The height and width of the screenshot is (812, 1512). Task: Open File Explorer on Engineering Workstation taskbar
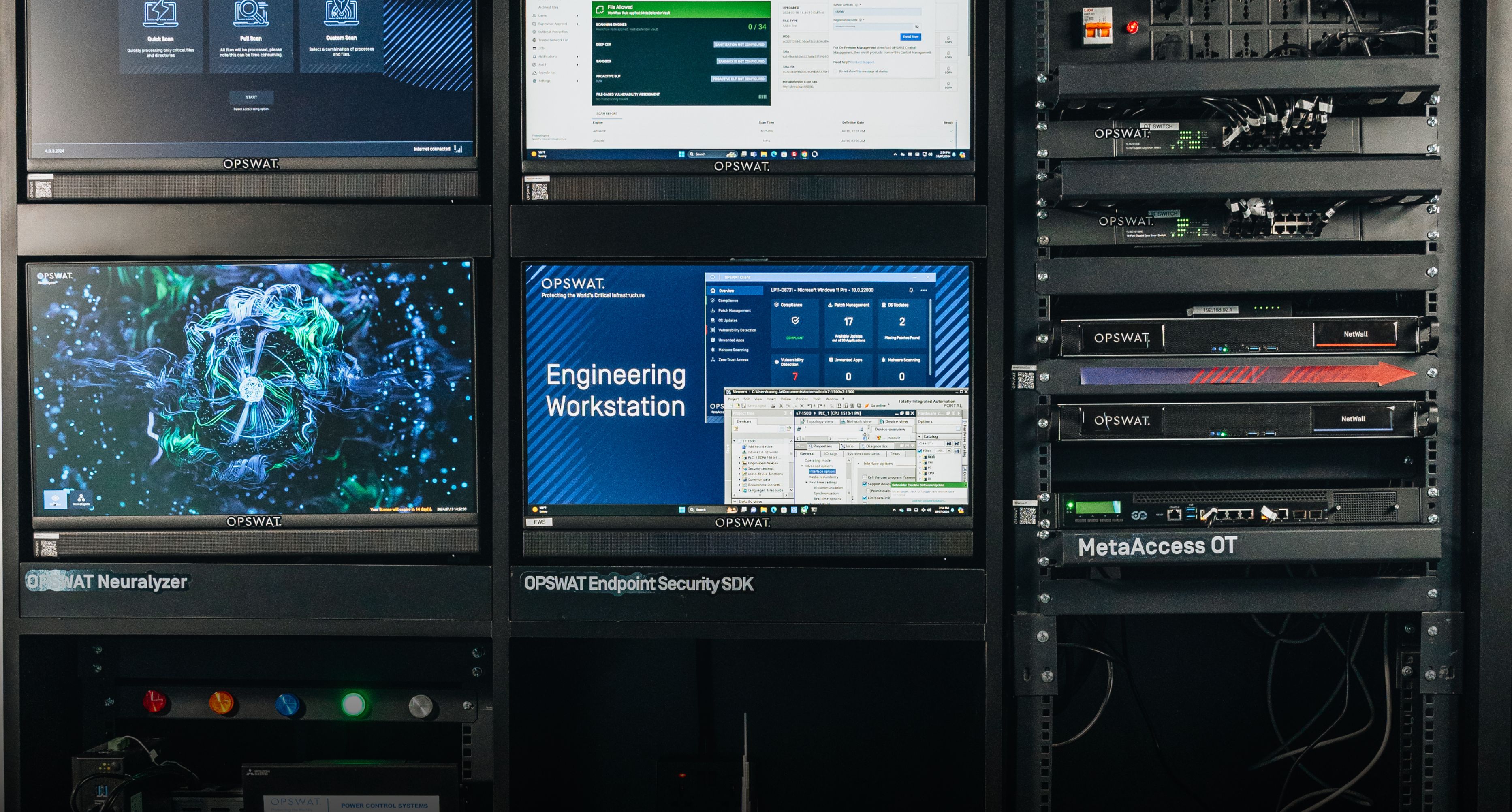click(764, 510)
